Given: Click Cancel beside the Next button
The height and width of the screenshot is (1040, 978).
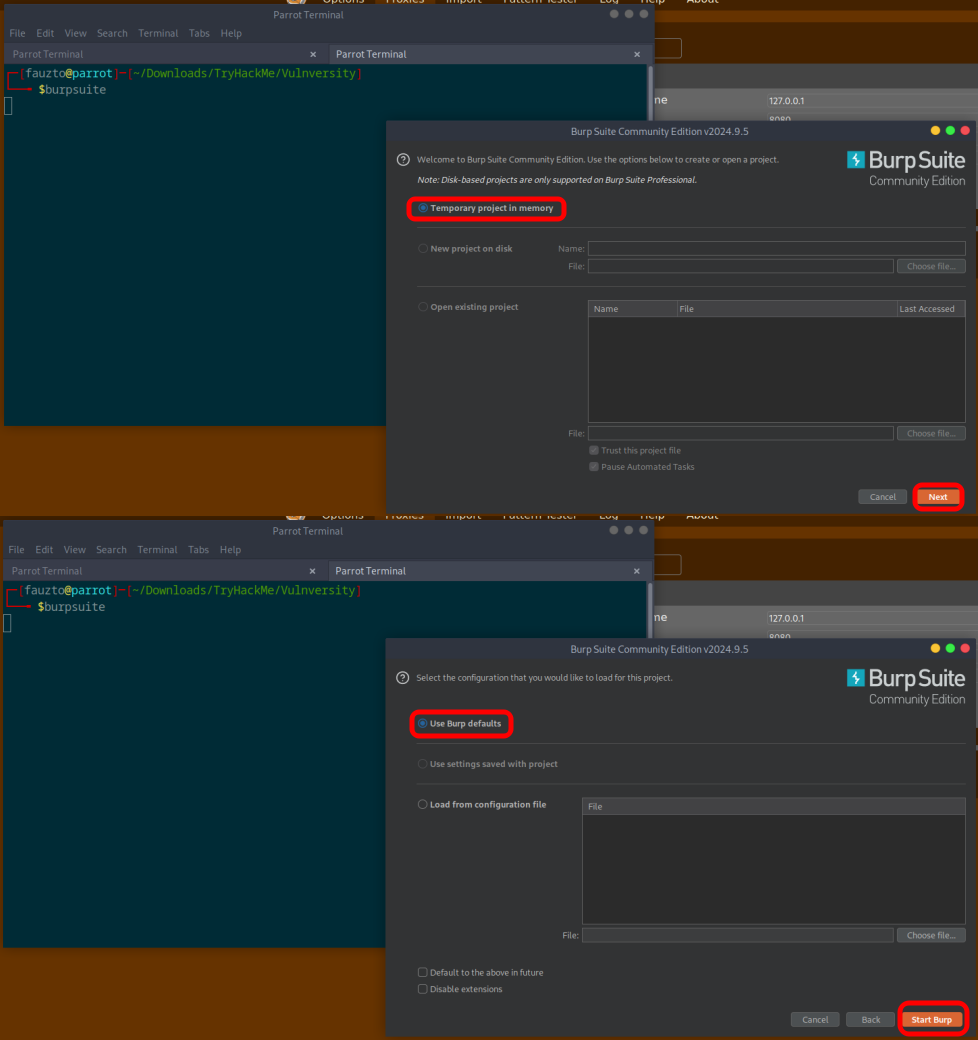Looking at the screenshot, I should coord(883,497).
